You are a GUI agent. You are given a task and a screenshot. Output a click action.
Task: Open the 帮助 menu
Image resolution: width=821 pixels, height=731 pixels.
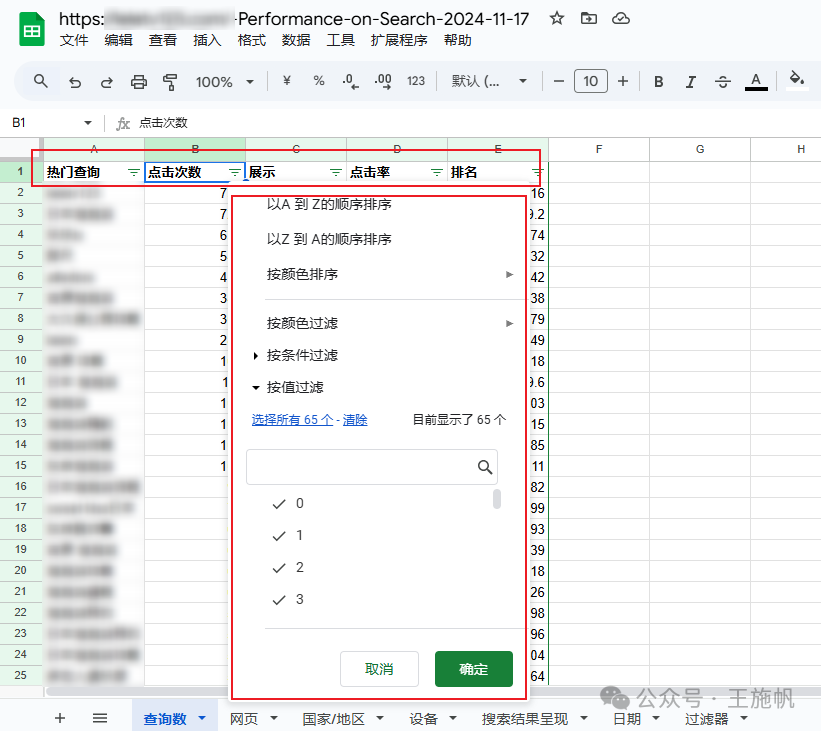click(x=458, y=40)
